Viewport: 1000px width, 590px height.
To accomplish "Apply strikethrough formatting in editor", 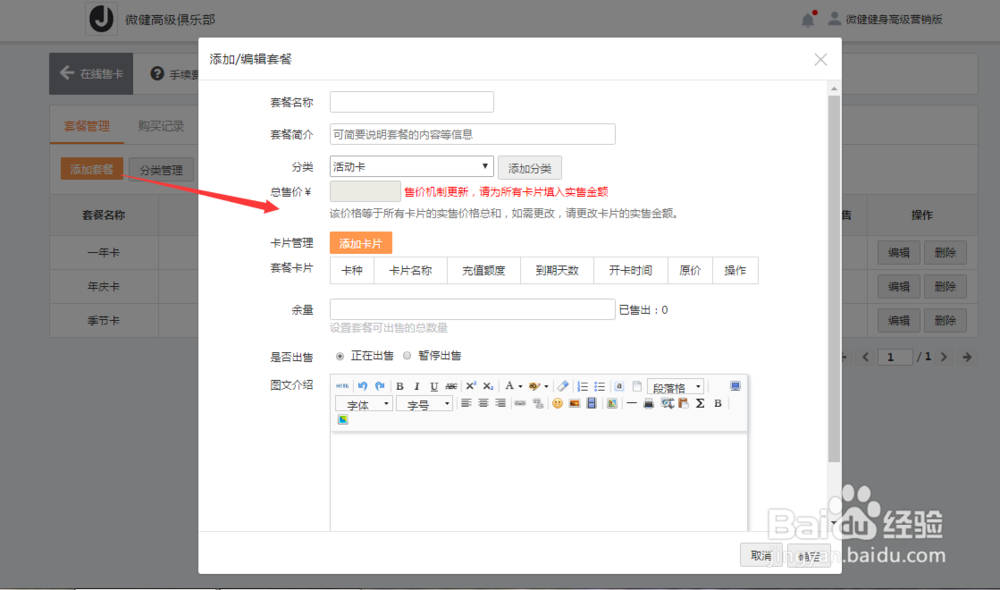I will [451, 386].
